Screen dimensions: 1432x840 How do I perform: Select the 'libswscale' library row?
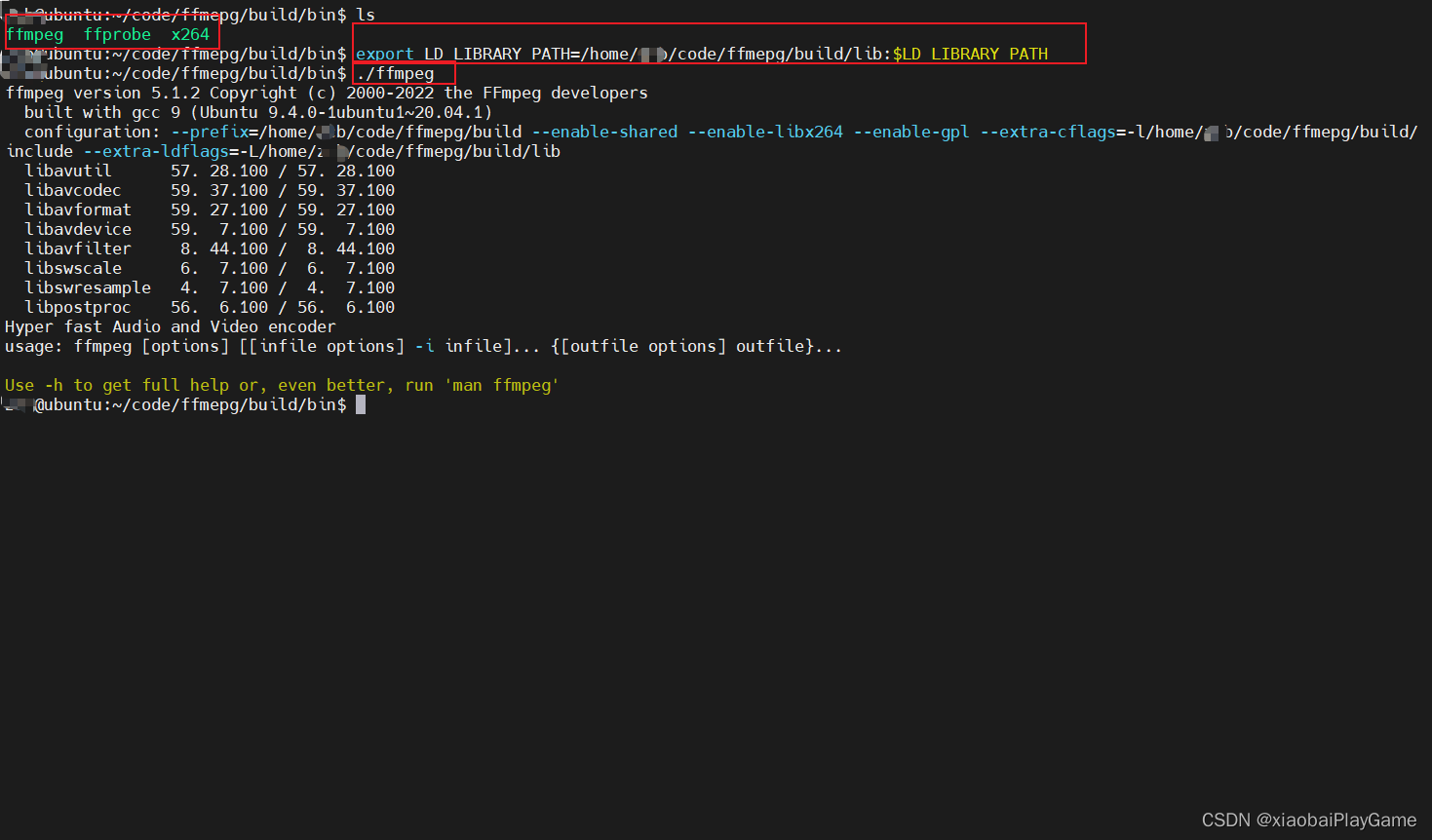click(x=210, y=269)
